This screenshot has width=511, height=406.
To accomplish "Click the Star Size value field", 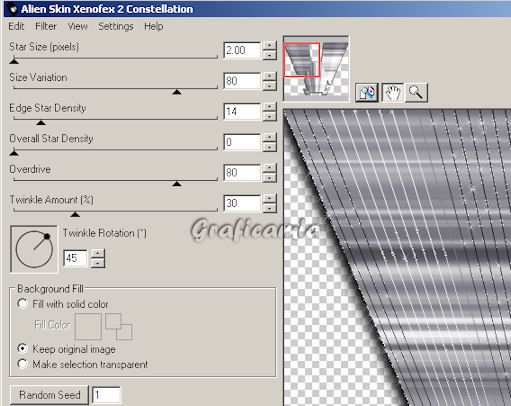I will [242, 50].
